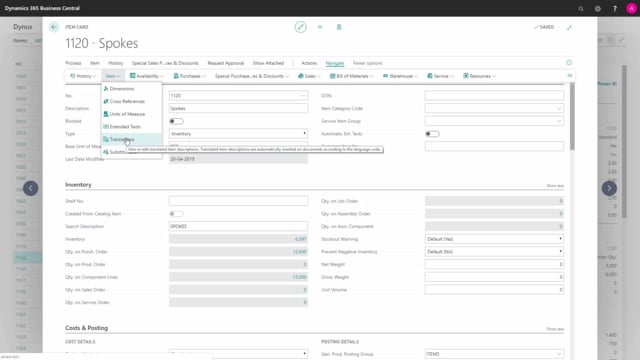Toggle Created From Catalog Item switch

click(x=176, y=213)
